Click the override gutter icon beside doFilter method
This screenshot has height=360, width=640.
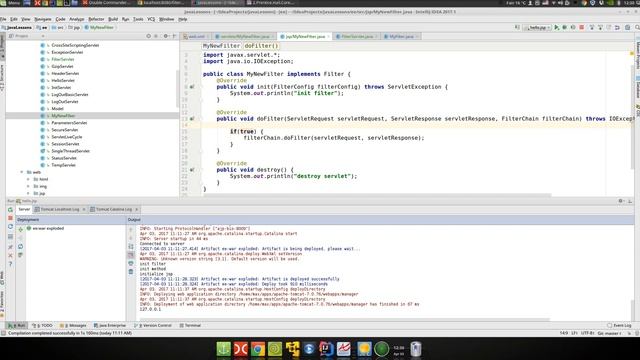(x=192, y=119)
